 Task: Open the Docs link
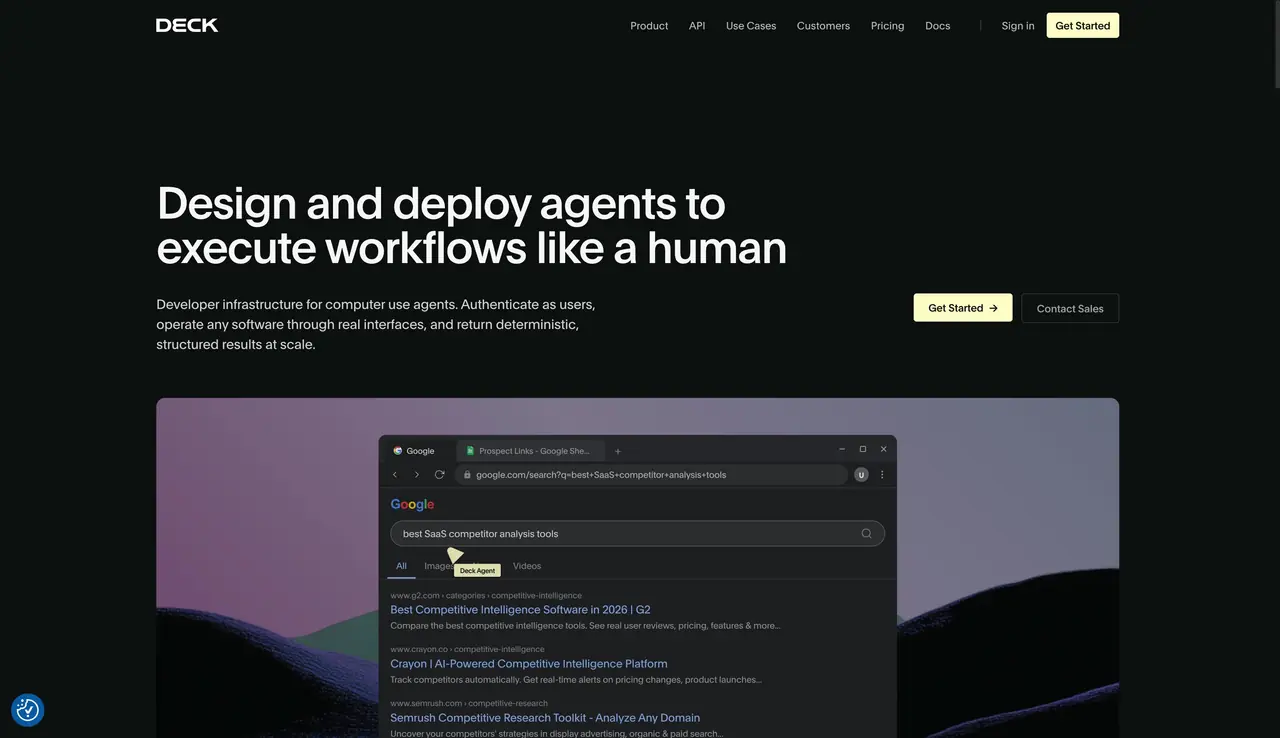click(938, 26)
